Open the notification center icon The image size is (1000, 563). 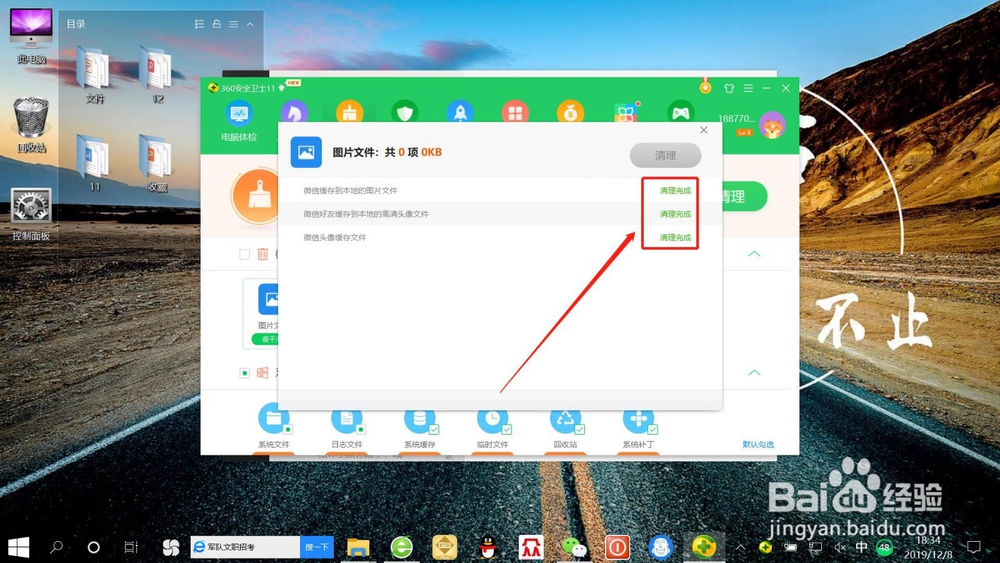[x=973, y=547]
